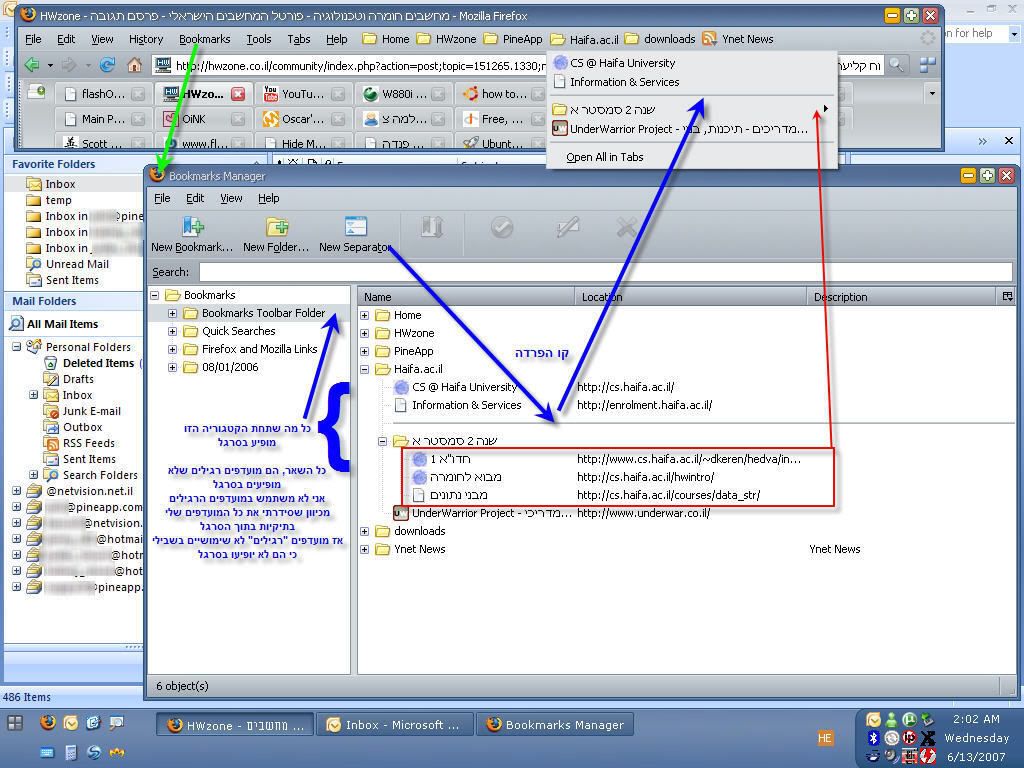Click the column picker icon beside Description
This screenshot has height=768, width=1024.
1008,296
